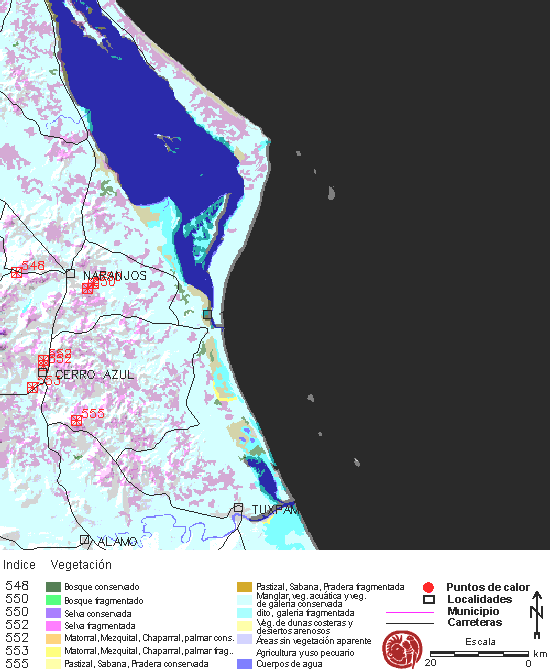Click the kilometer scale bar

tap(479, 654)
